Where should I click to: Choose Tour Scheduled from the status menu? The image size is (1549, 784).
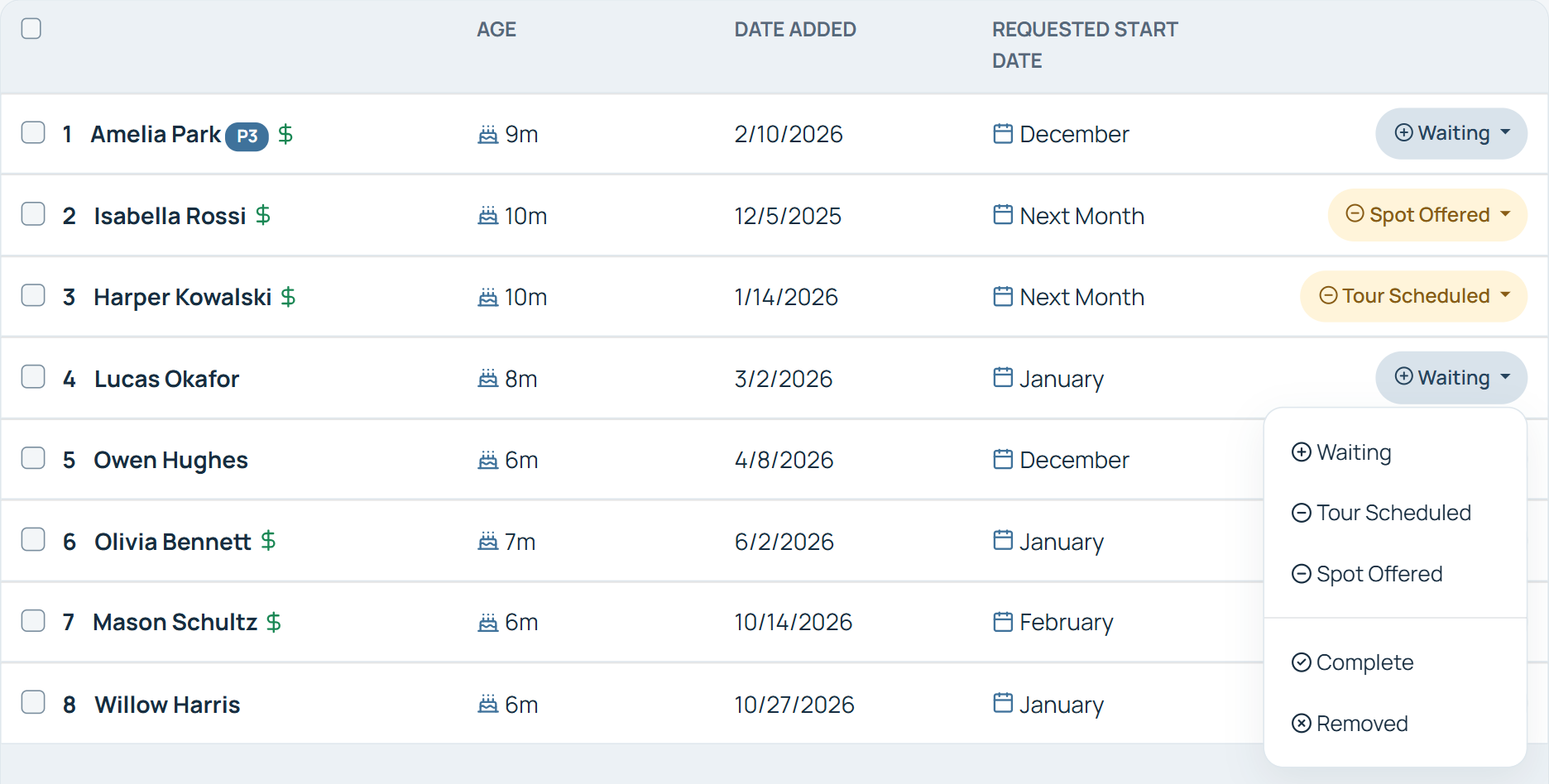coord(1395,513)
